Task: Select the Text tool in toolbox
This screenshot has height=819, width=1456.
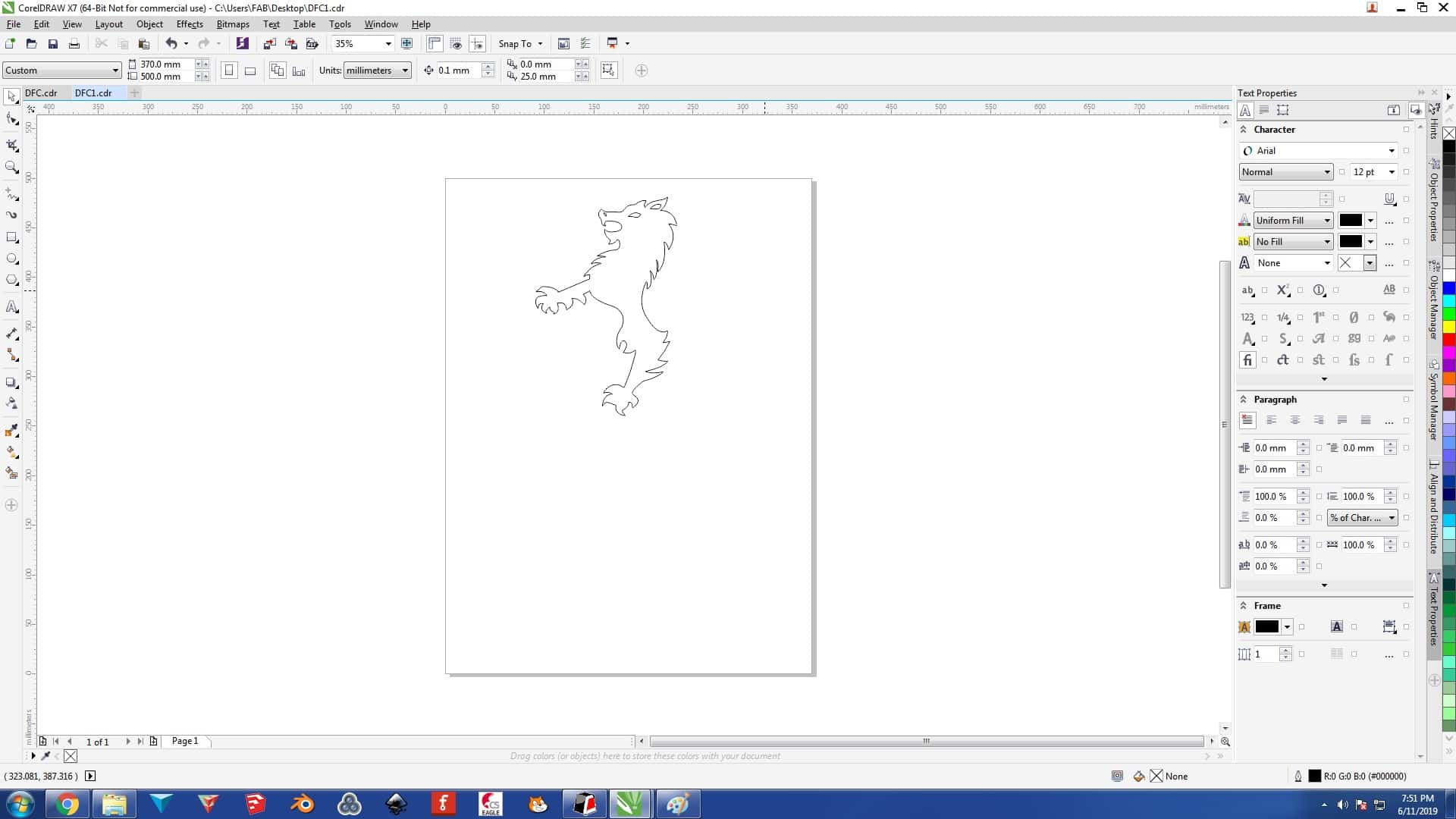Action: click(12, 307)
